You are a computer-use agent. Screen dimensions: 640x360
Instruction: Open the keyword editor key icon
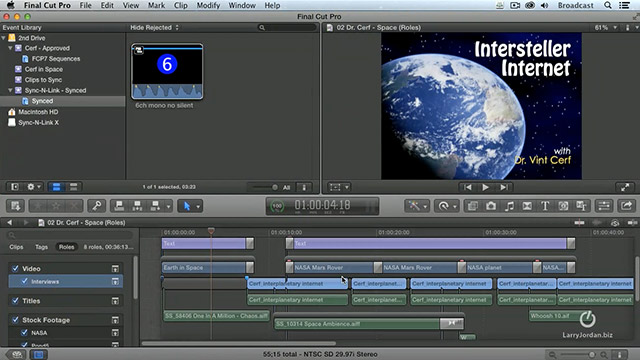96,206
